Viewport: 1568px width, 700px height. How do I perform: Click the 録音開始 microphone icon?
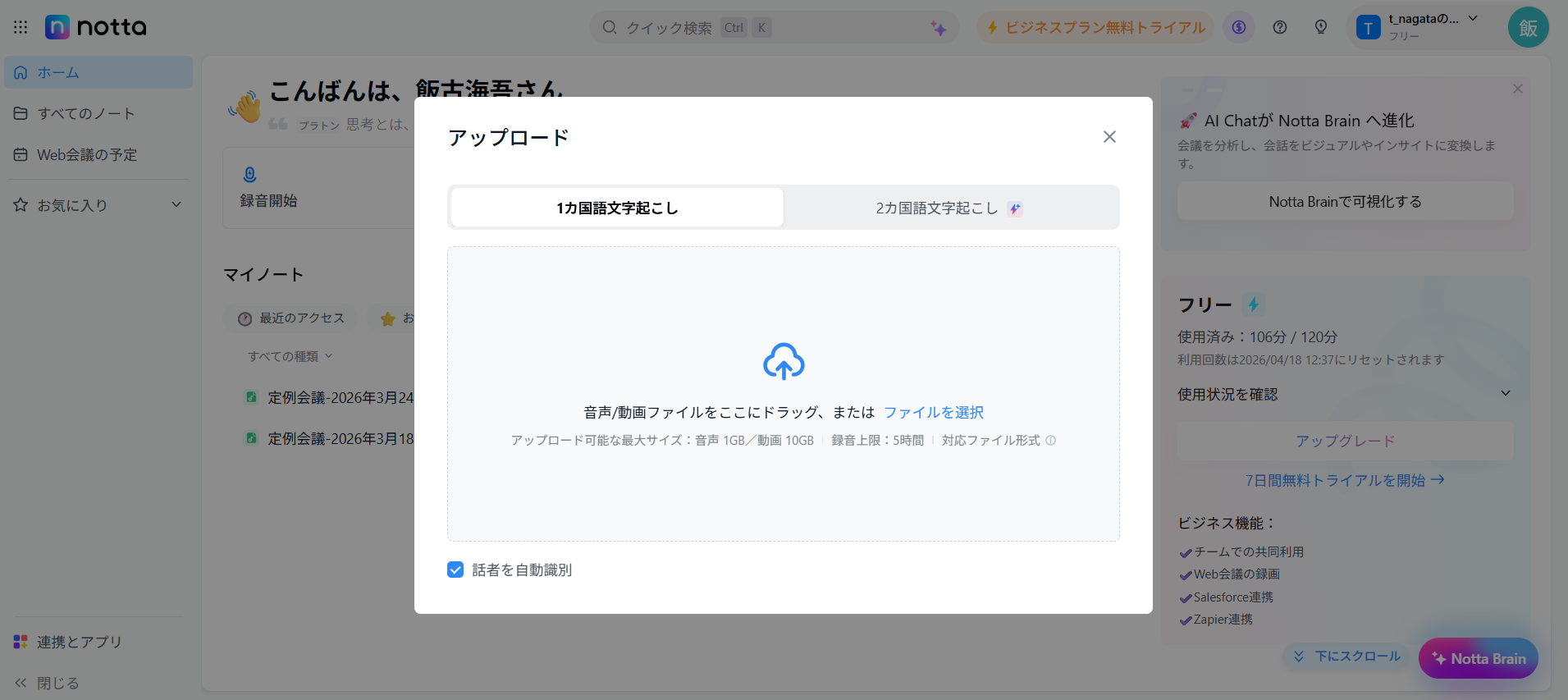[250, 175]
